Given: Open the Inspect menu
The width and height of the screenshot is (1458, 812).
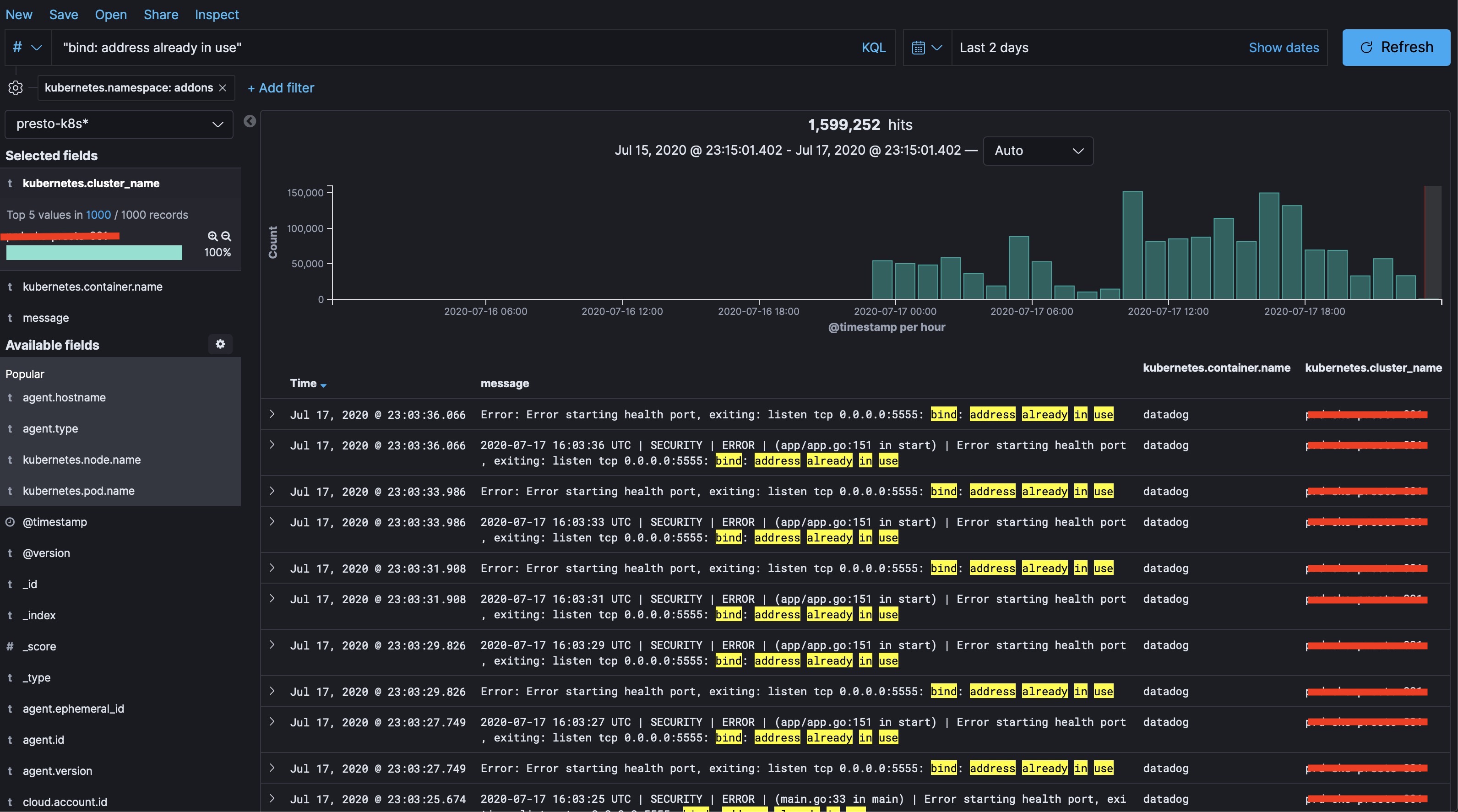Looking at the screenshot, I should [217, 15].
